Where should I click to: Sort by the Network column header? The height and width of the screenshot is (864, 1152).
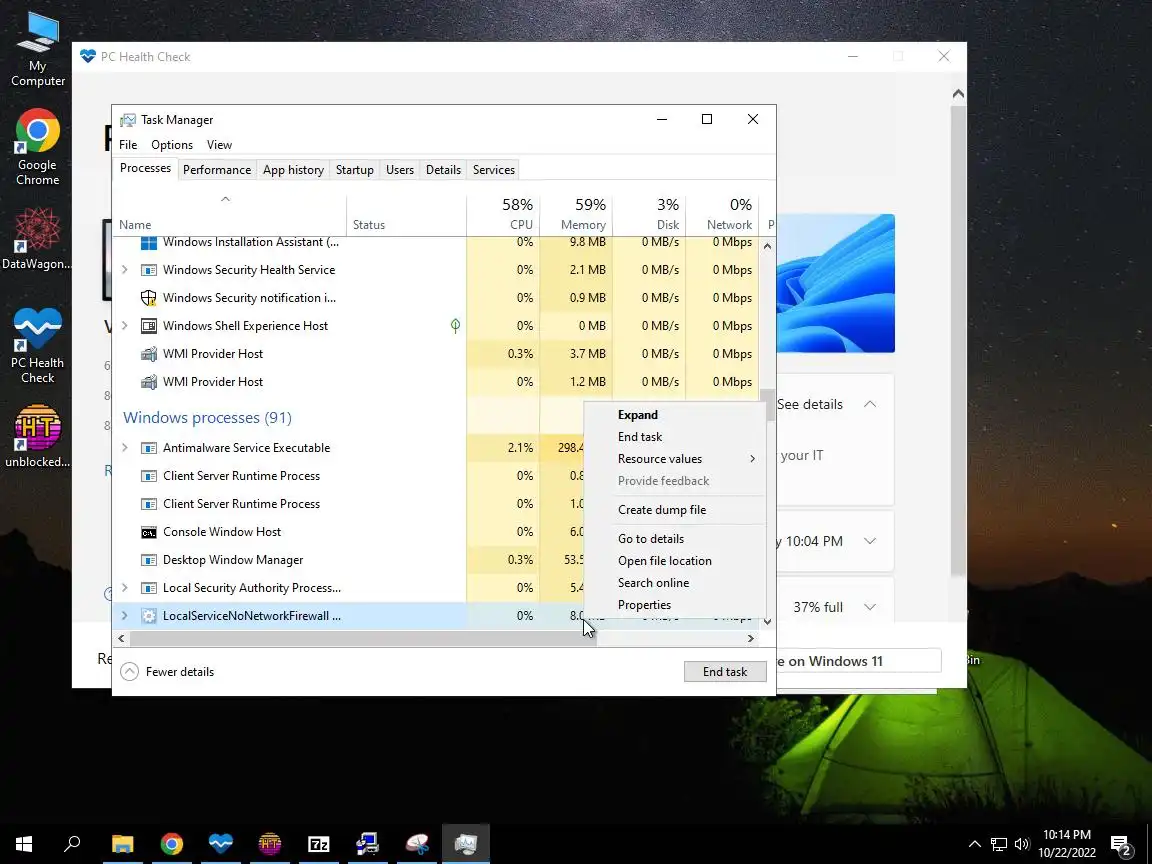tap(721, 214)
